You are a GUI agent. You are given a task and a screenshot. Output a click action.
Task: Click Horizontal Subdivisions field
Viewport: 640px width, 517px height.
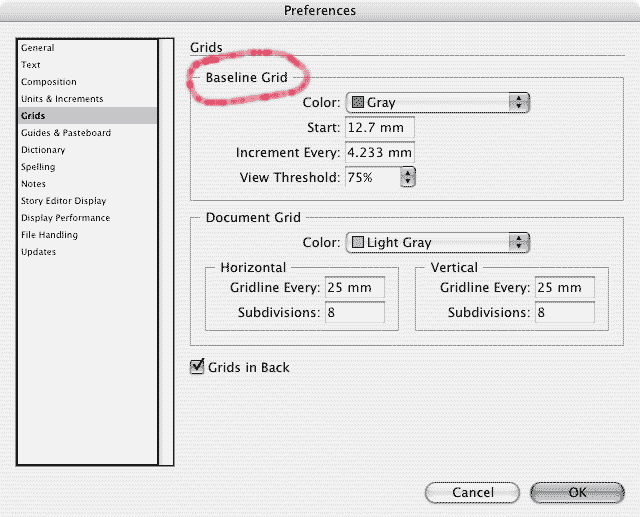click(355, 313)
